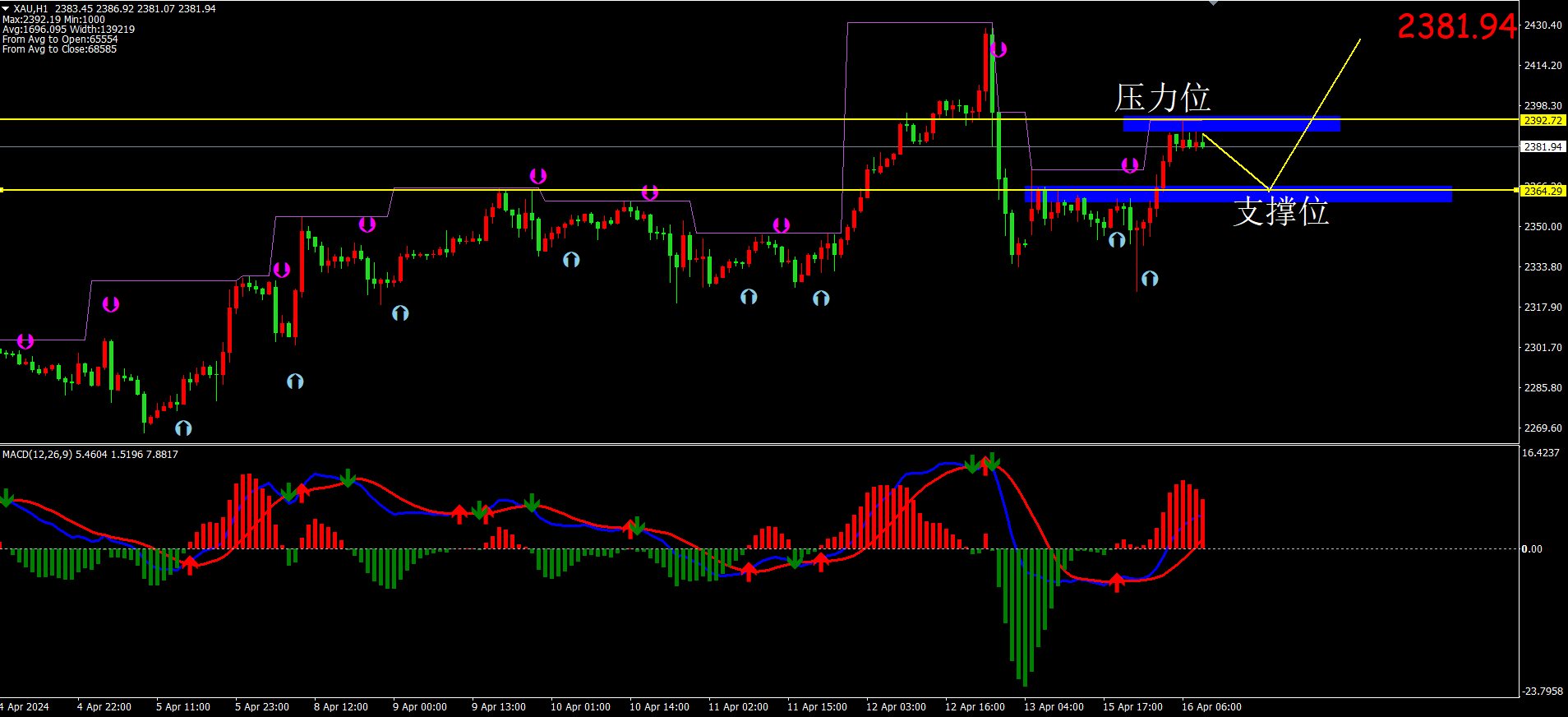
Task: Select the 支撑位 text label
Action: pyautogui.click(x=1280, y=211)
